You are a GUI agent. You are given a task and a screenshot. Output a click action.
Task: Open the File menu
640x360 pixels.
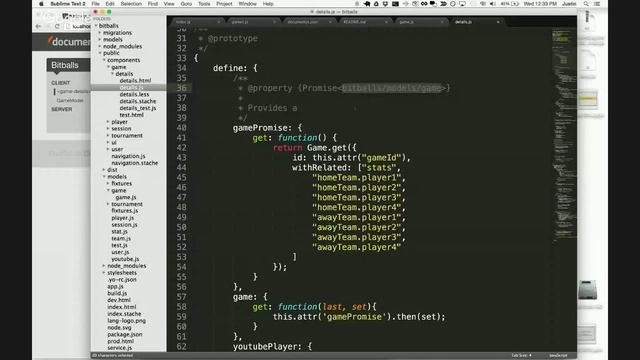point(96,4)
